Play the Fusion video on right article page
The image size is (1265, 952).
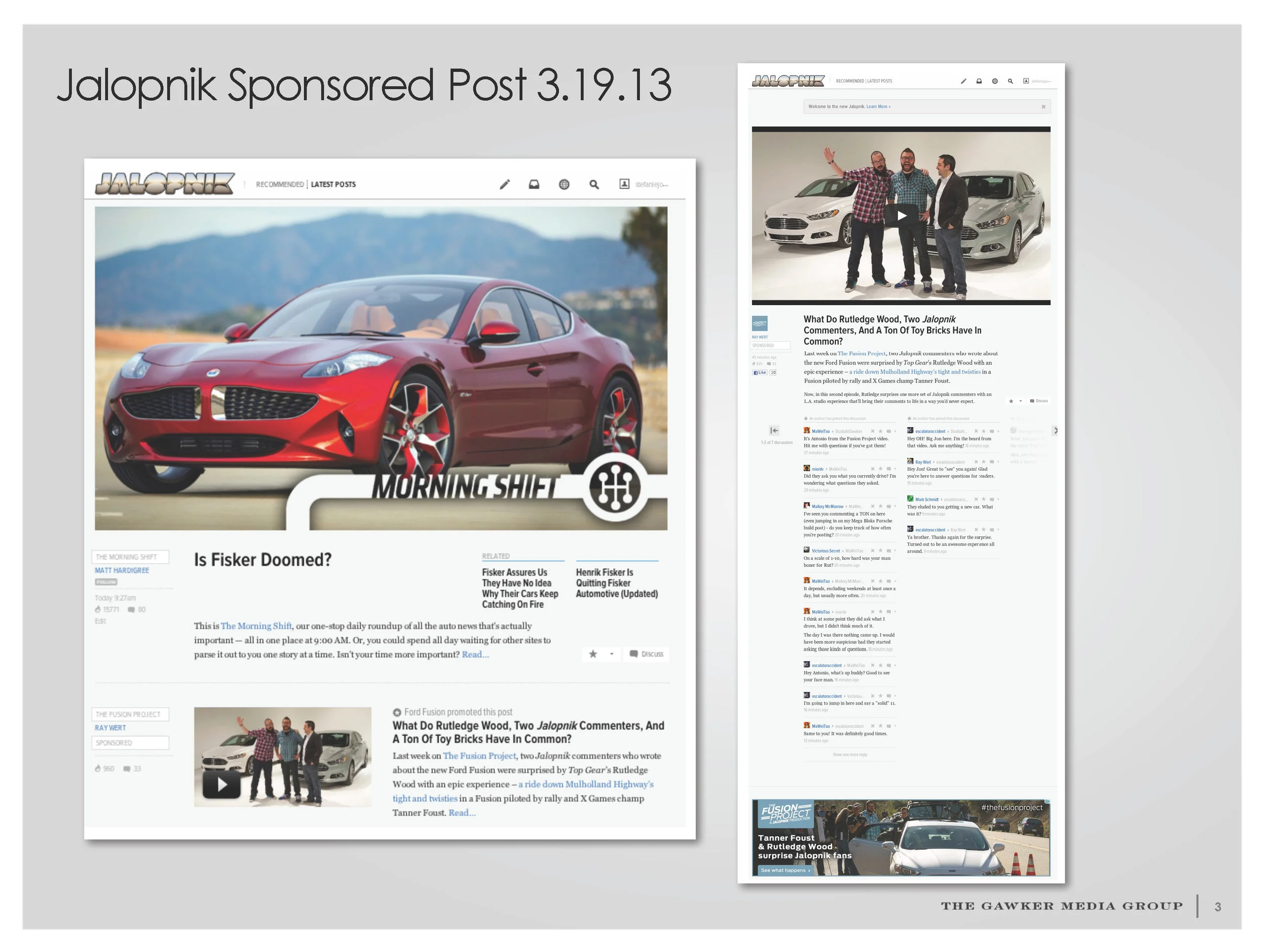901,216
